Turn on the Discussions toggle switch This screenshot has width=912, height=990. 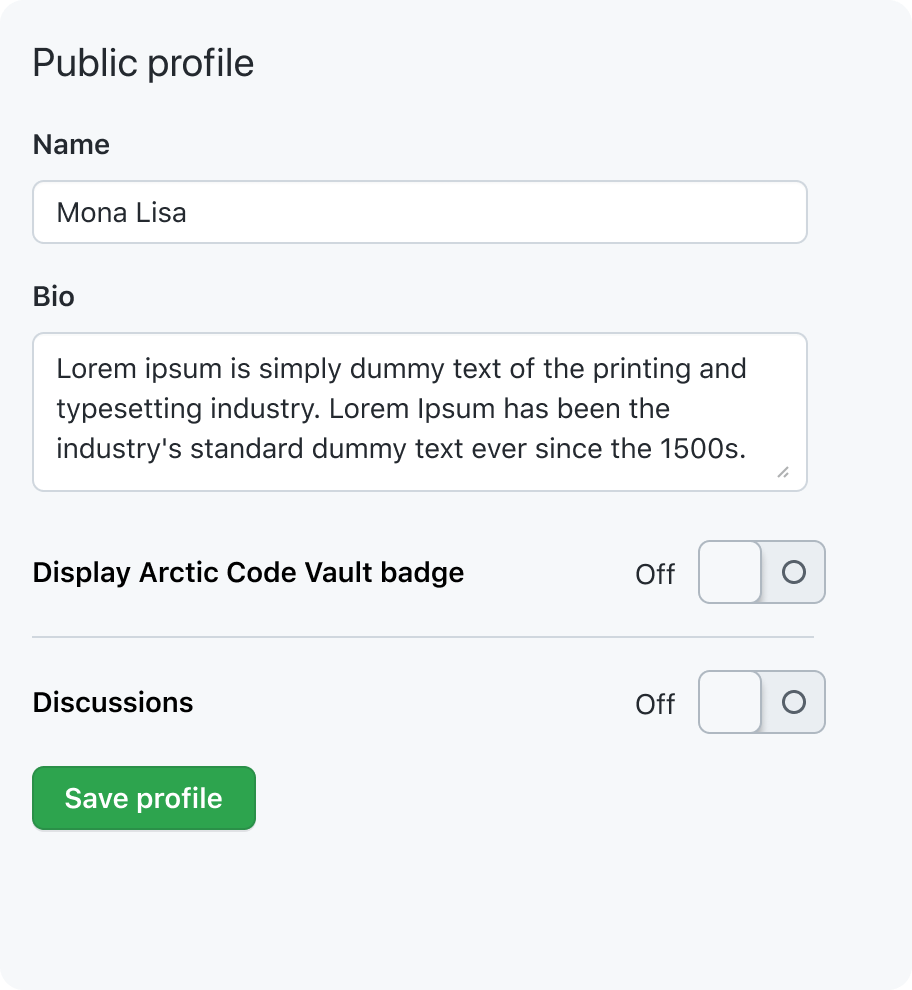click(761, 702)
